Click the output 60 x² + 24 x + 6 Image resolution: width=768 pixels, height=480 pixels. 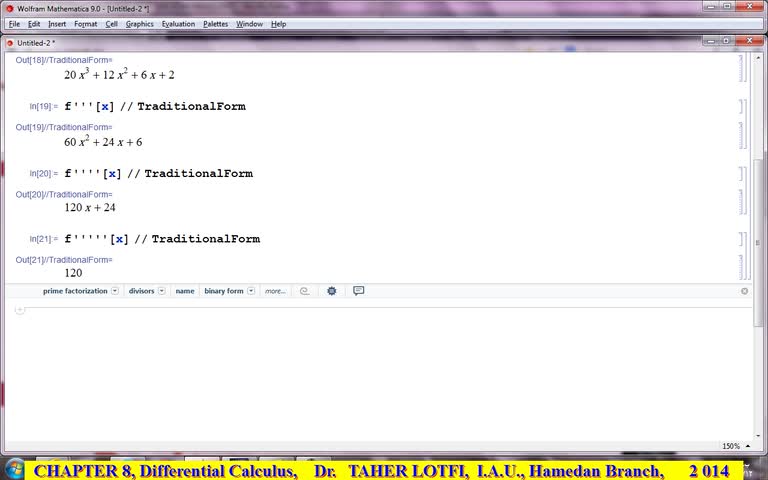pyautogui.click(x=103, y=142)
